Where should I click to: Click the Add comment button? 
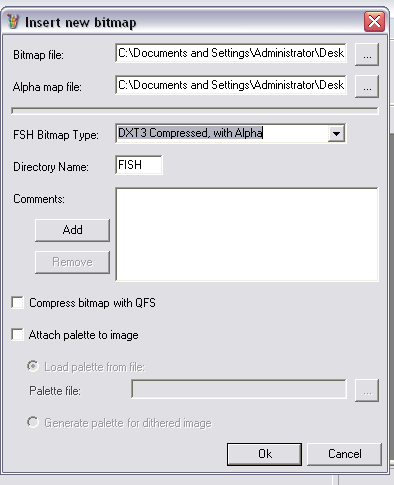(x=72, y=230)
